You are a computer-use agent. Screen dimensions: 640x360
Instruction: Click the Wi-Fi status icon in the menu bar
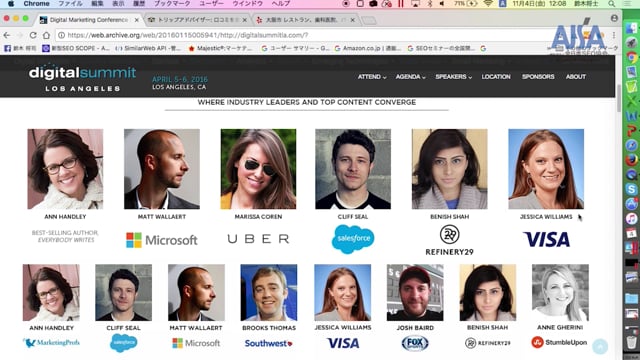pos(488,4)
